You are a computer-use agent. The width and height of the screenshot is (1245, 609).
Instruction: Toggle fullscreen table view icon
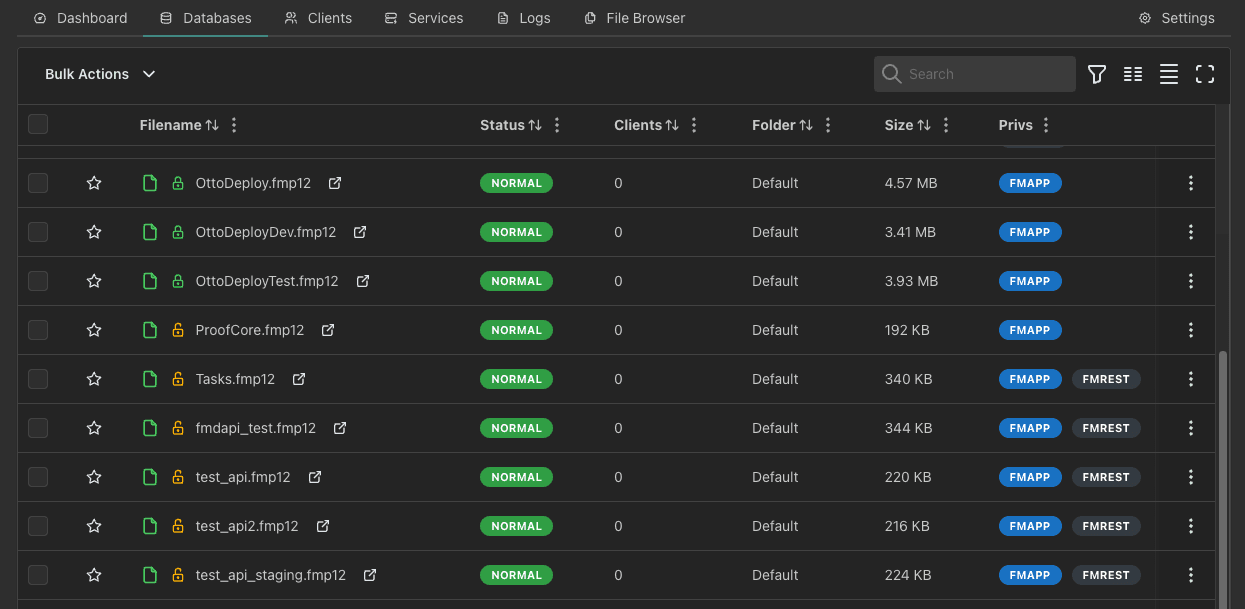[1205, 74]
